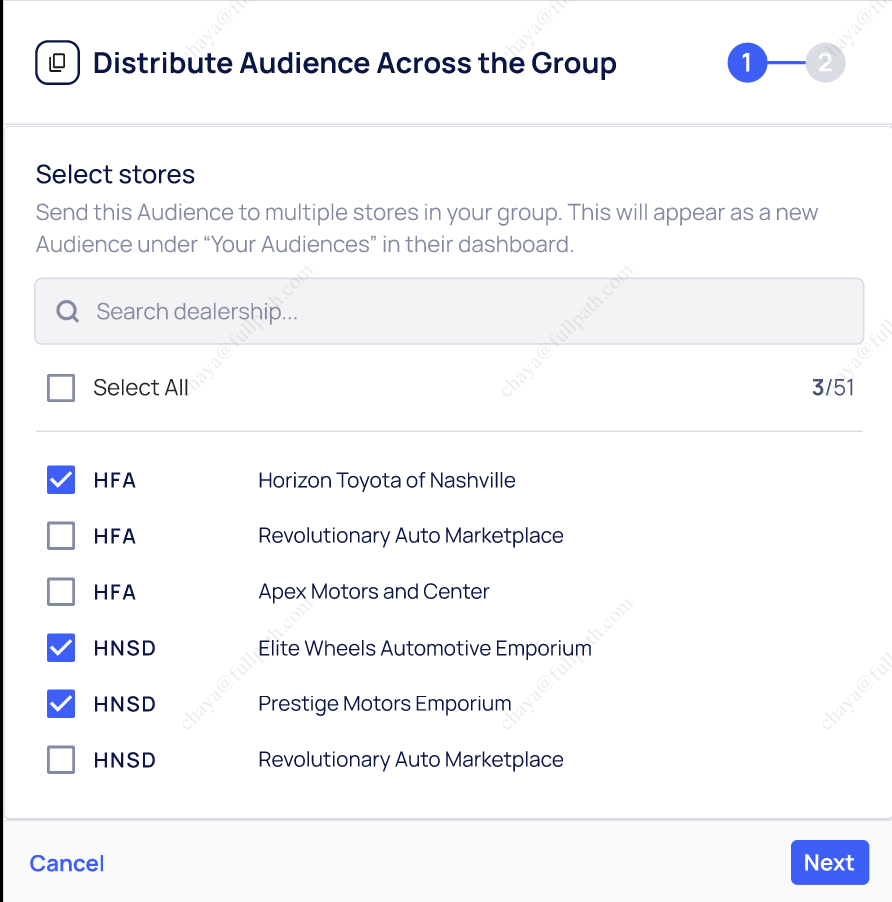Click the Horizon Toyota of Nashville store name

pos(387,480)
